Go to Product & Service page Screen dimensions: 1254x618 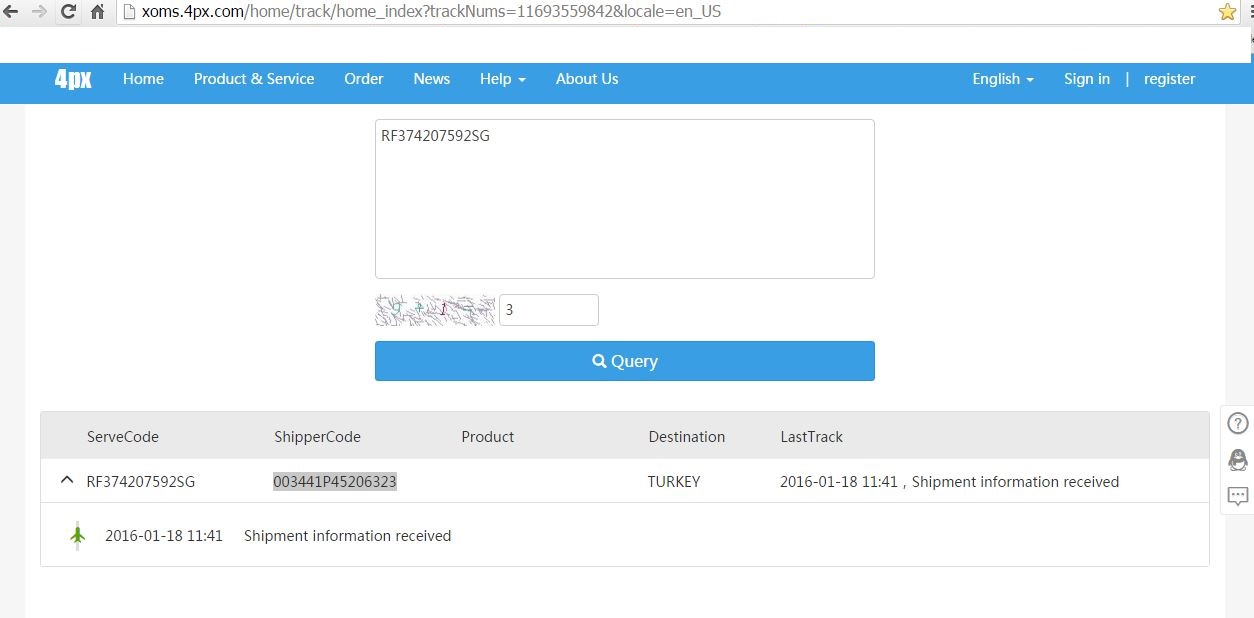[254, 79]
